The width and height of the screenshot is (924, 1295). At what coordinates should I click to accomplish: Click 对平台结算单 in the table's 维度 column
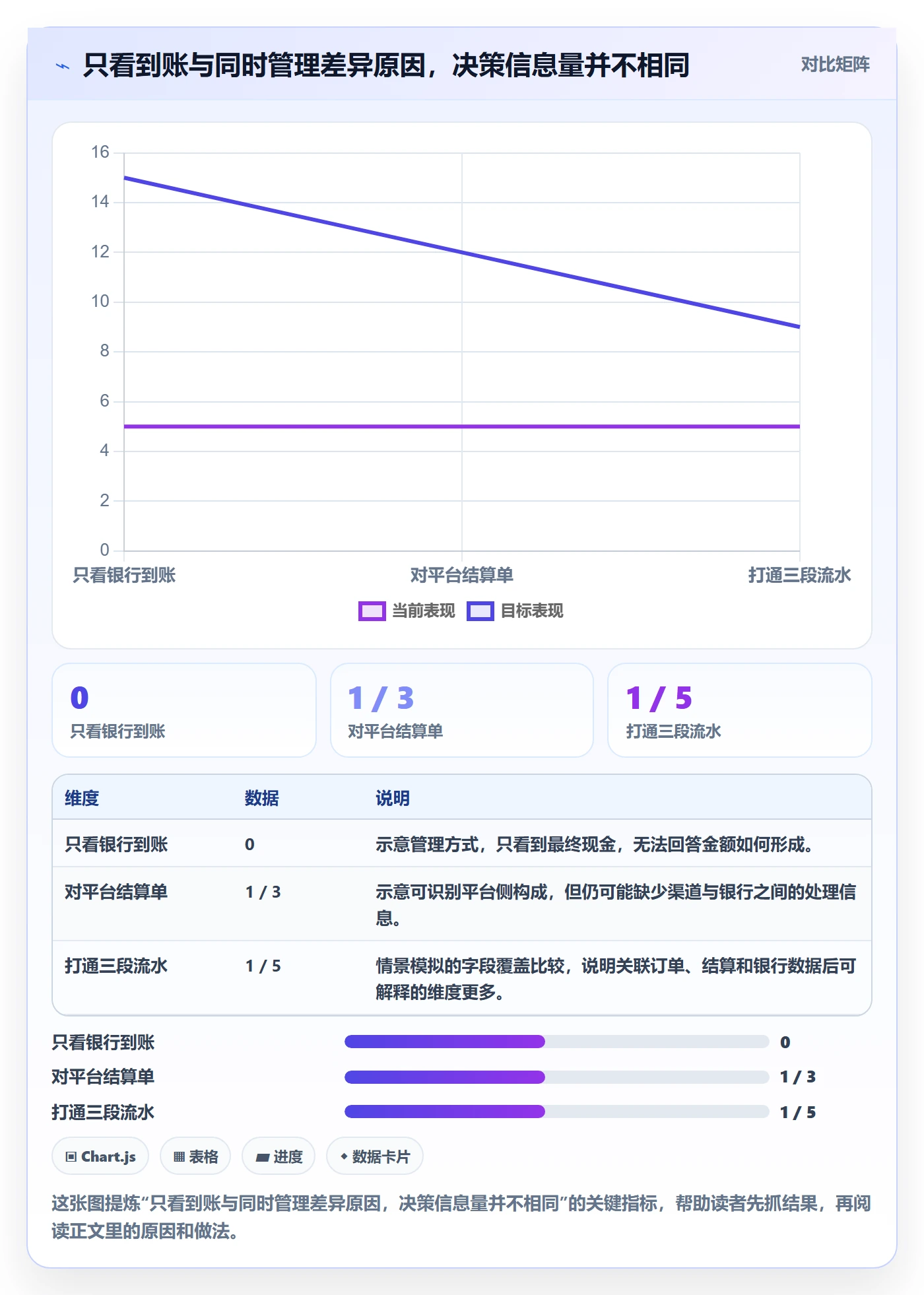coord(116,892)
